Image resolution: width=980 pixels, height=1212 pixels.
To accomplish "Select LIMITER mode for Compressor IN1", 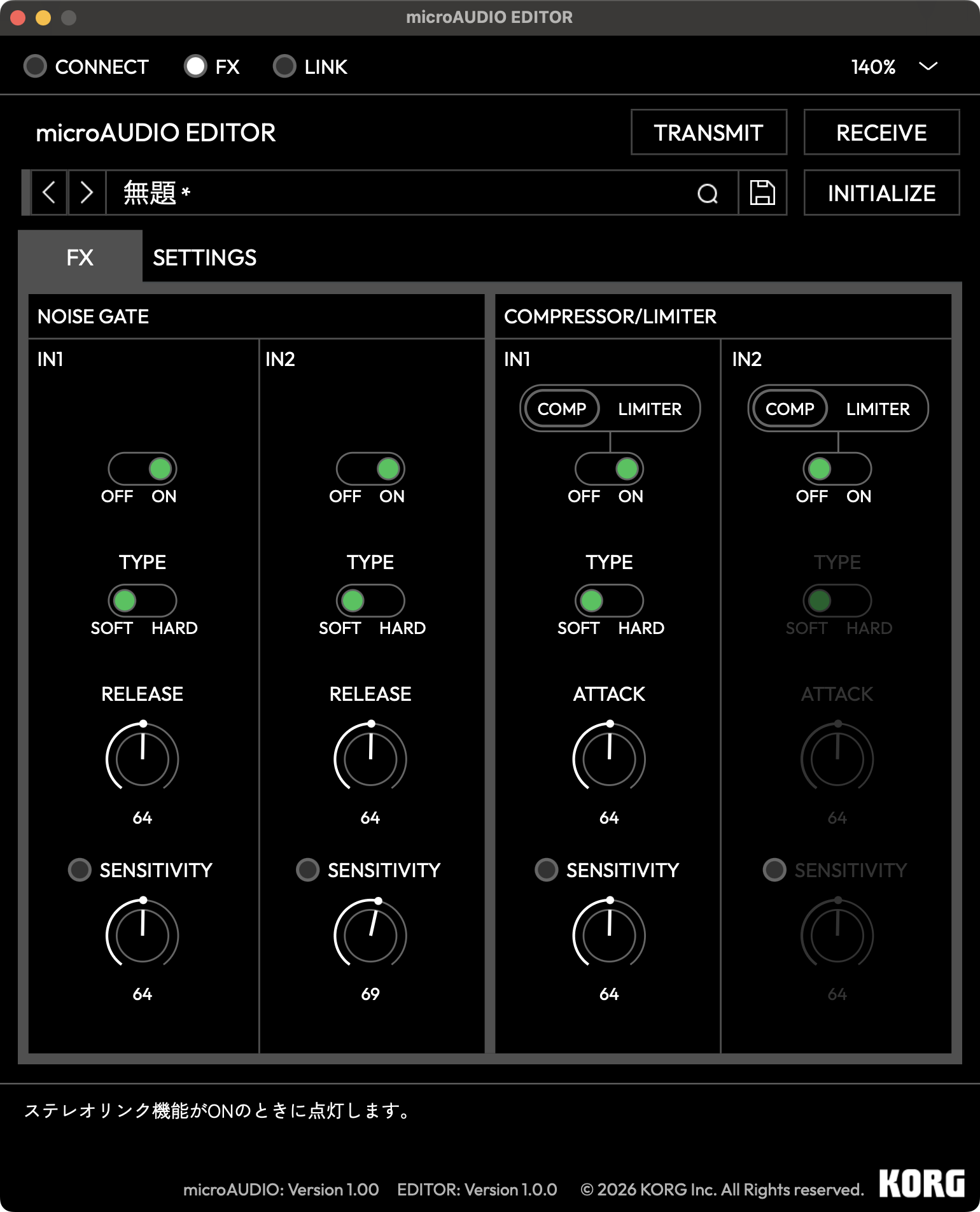I will click(649, 409).
